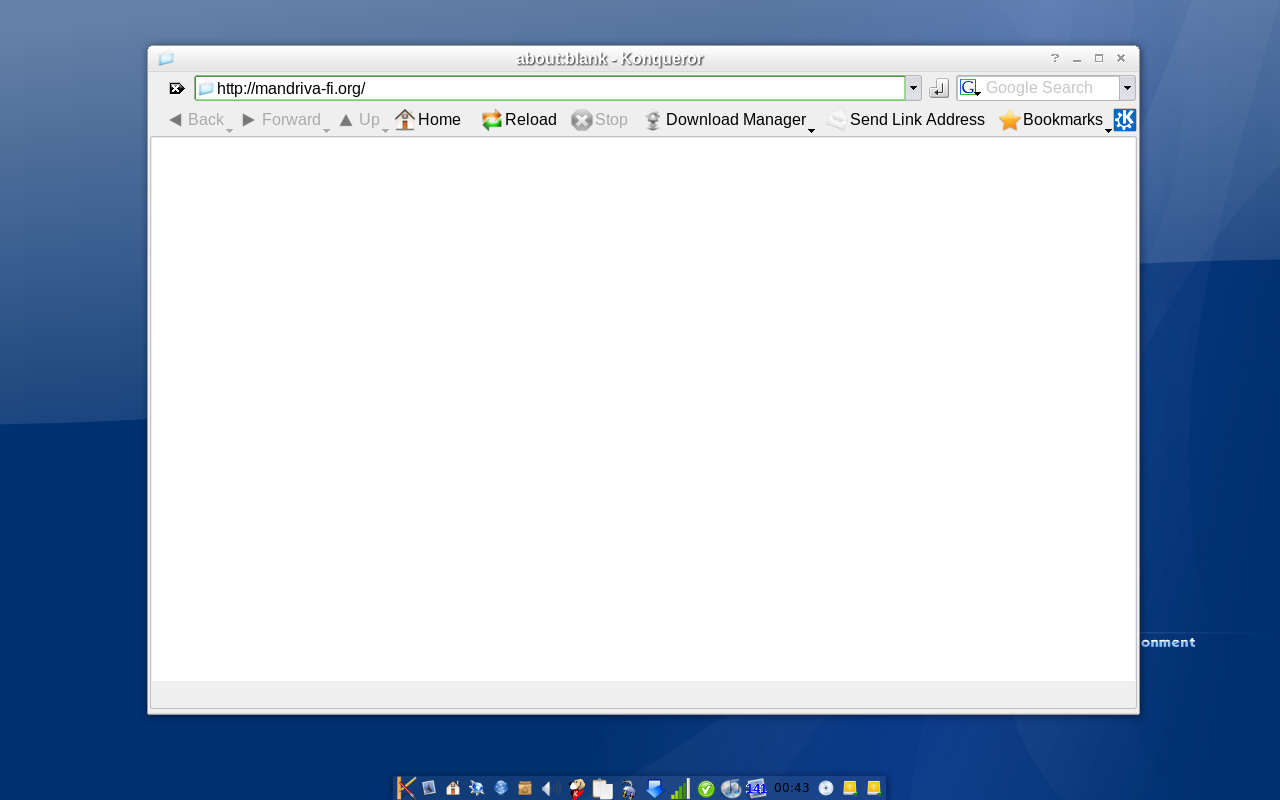Expand the Back history dropdown arrow

click(229, 130)
